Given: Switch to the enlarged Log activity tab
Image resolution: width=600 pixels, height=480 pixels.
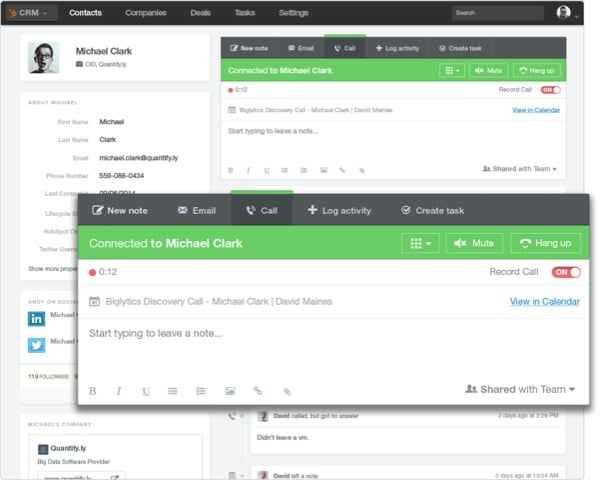Looking at the screenshot, I should tap(340, 211).
